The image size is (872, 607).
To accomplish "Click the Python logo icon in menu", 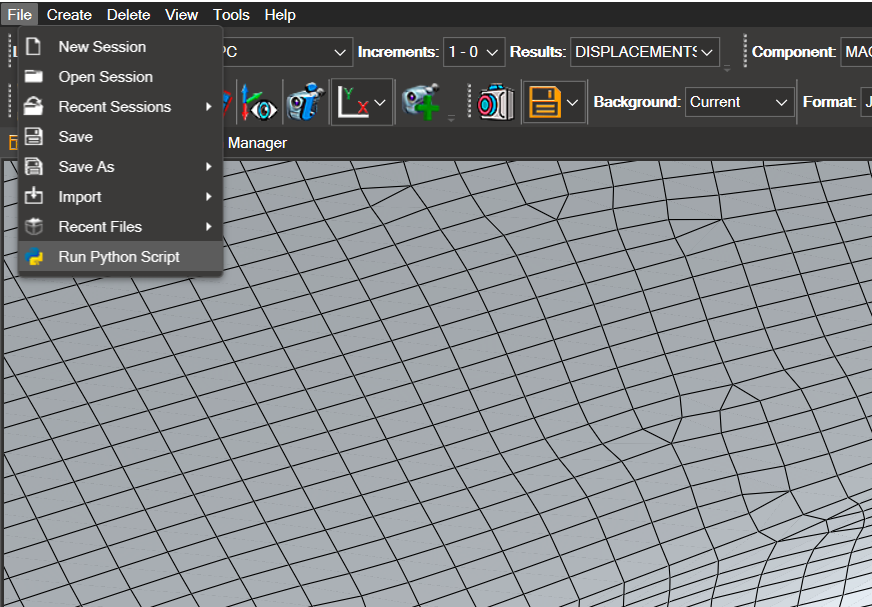I will click(34, 257).
